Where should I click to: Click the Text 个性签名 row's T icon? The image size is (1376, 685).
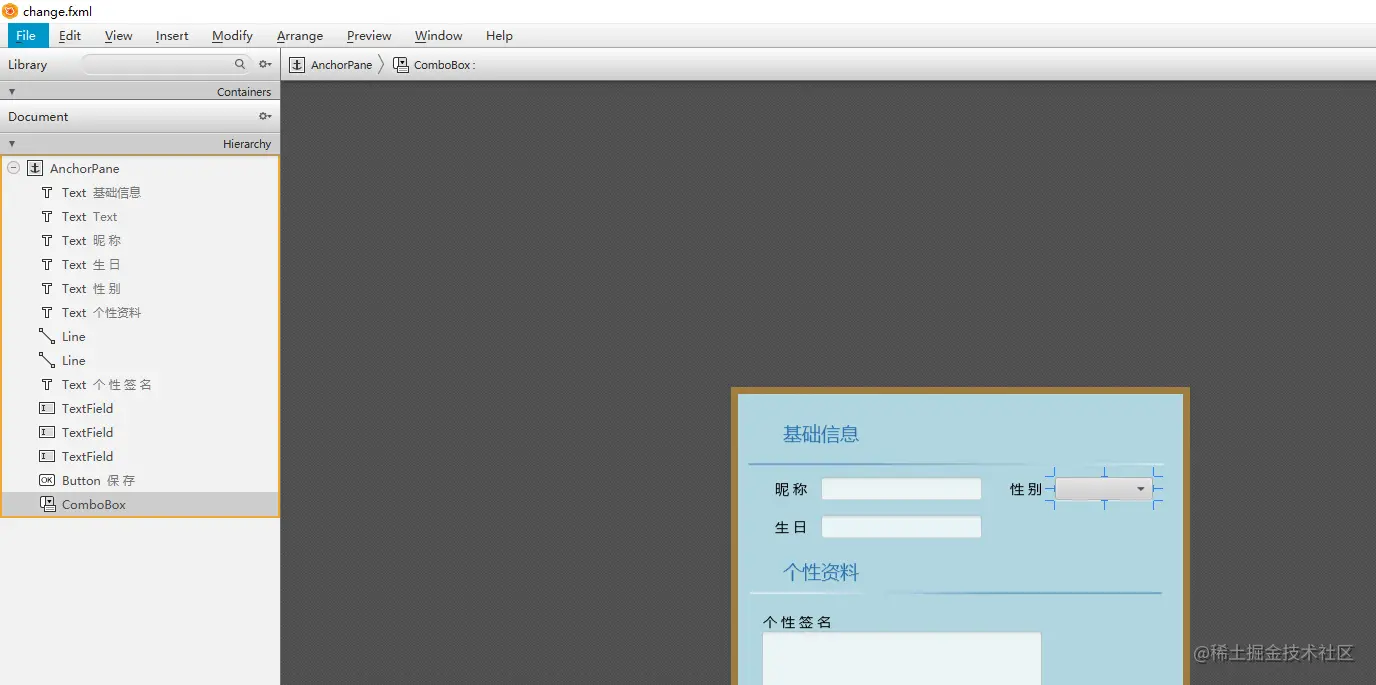[47, 384]
